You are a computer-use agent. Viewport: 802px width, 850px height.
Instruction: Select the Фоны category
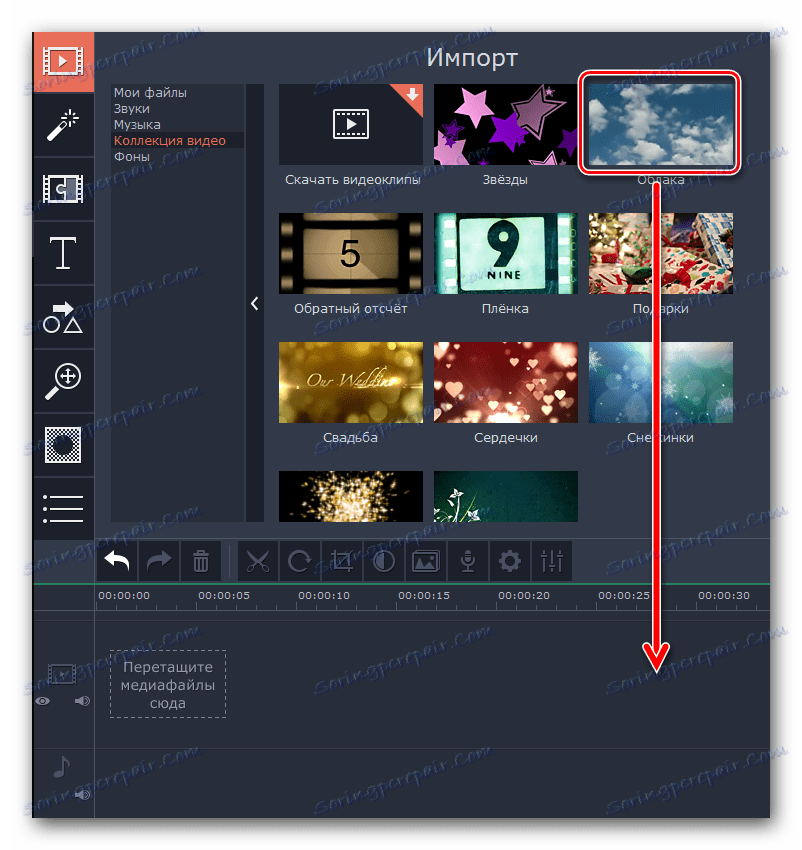click(132, 157)
